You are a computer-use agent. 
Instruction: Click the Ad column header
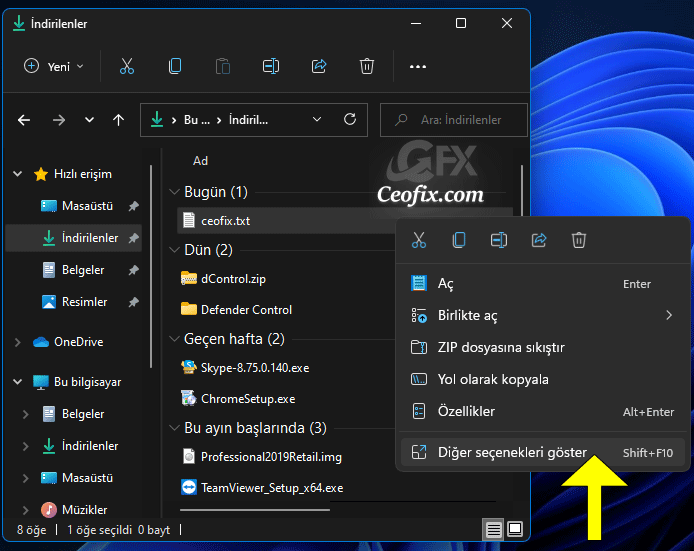click(200, 161)
